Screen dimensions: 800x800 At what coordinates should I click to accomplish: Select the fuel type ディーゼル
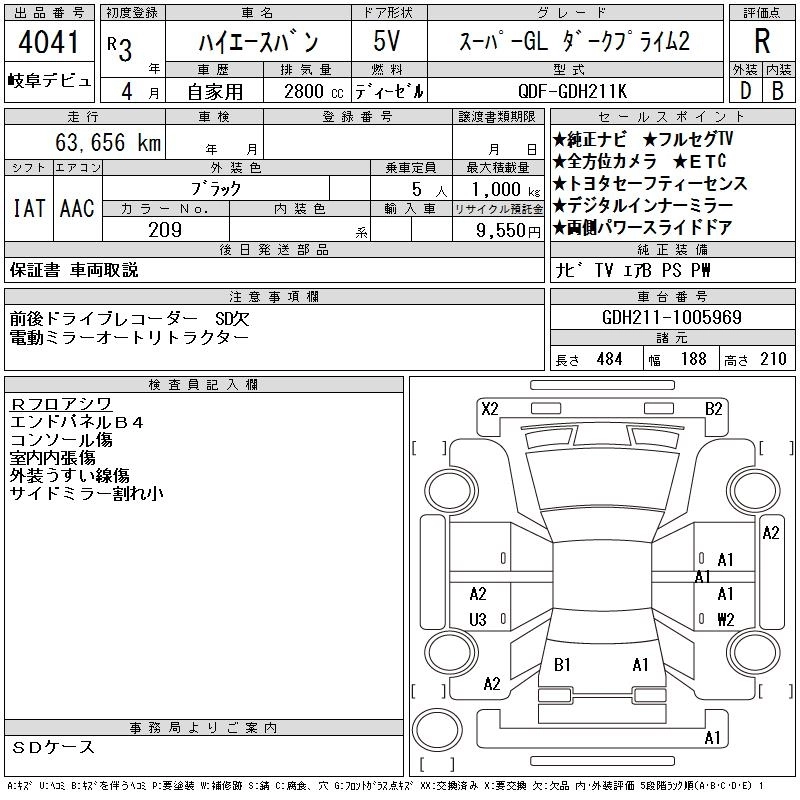[x=389, y=91]
